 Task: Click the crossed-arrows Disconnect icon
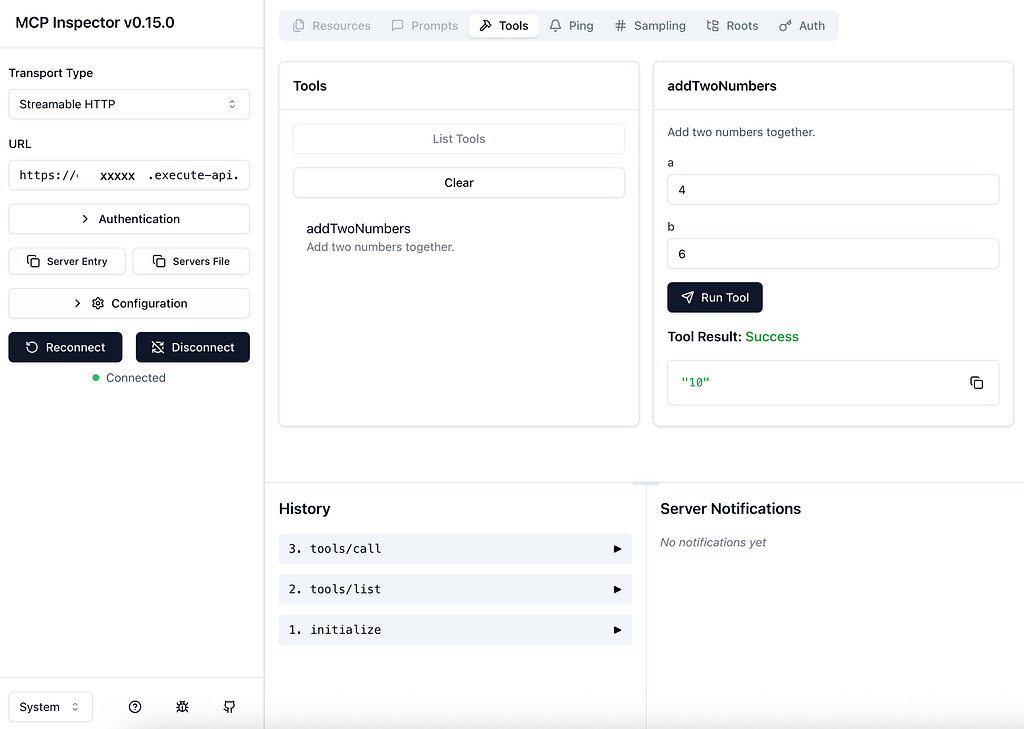pos(157,348)
